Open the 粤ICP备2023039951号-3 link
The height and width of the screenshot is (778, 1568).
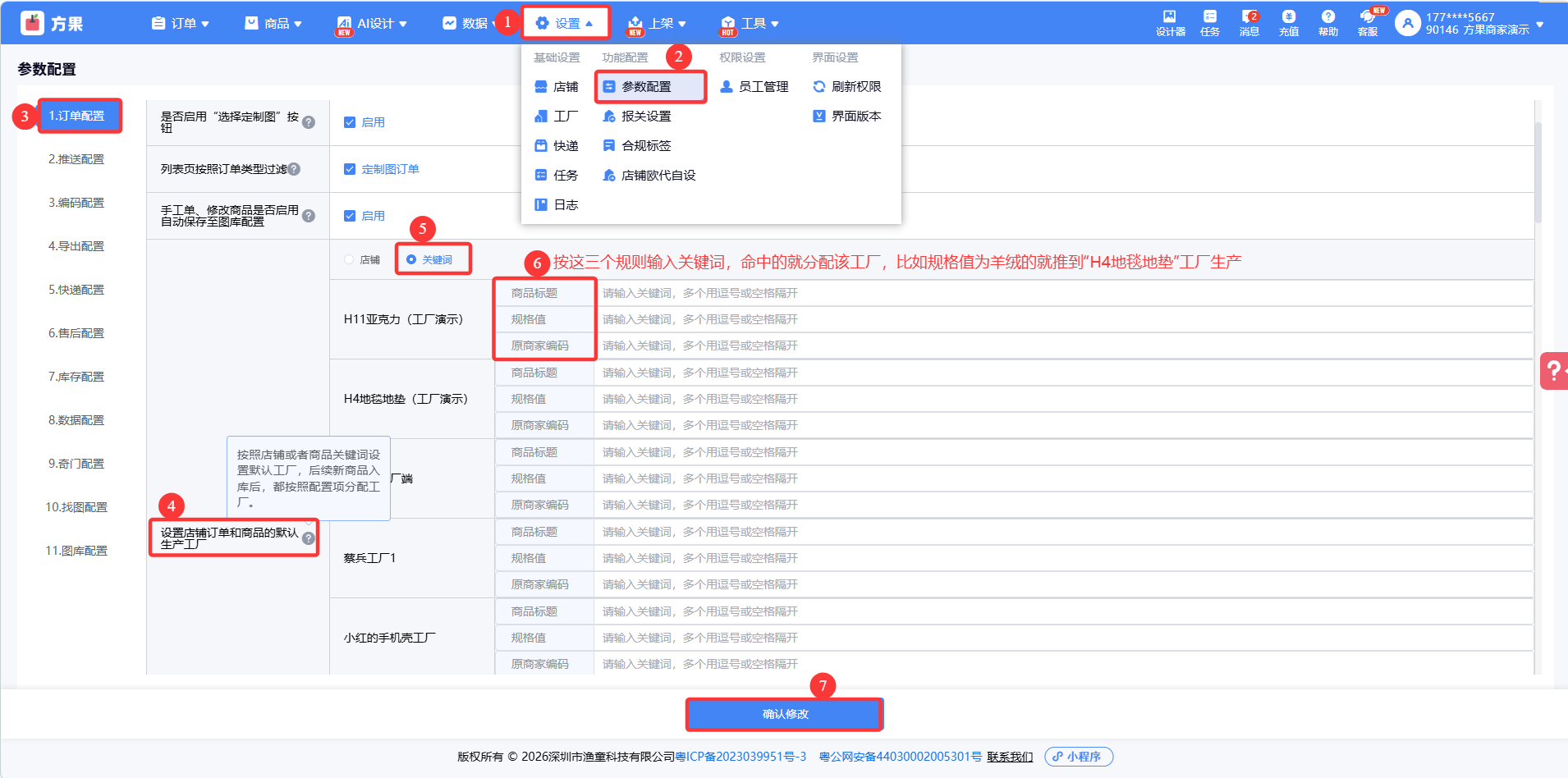tap(740, 757)
